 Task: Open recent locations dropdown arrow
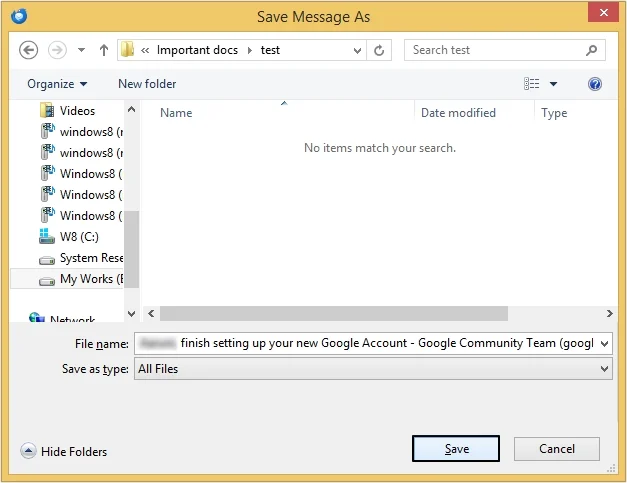click(x=81, y=50)
